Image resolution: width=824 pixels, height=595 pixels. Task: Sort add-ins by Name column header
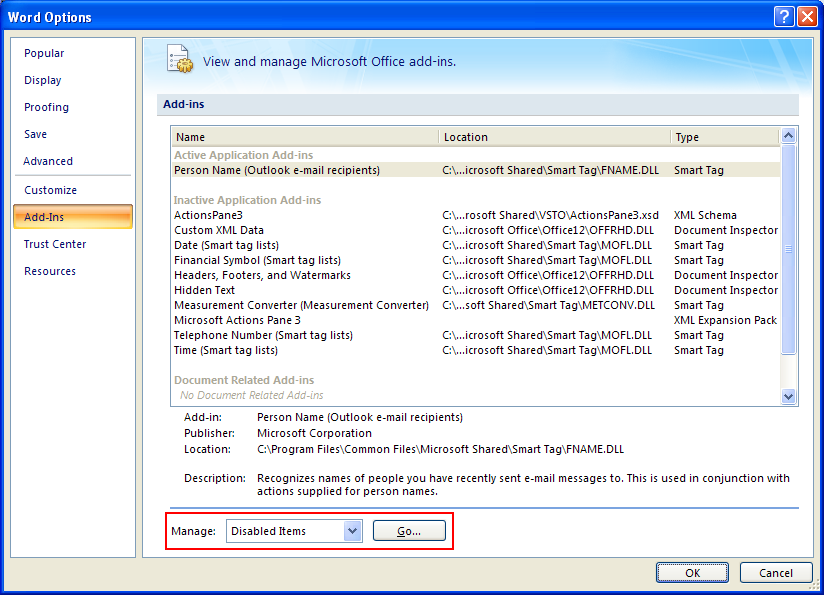tap(305, 137)
